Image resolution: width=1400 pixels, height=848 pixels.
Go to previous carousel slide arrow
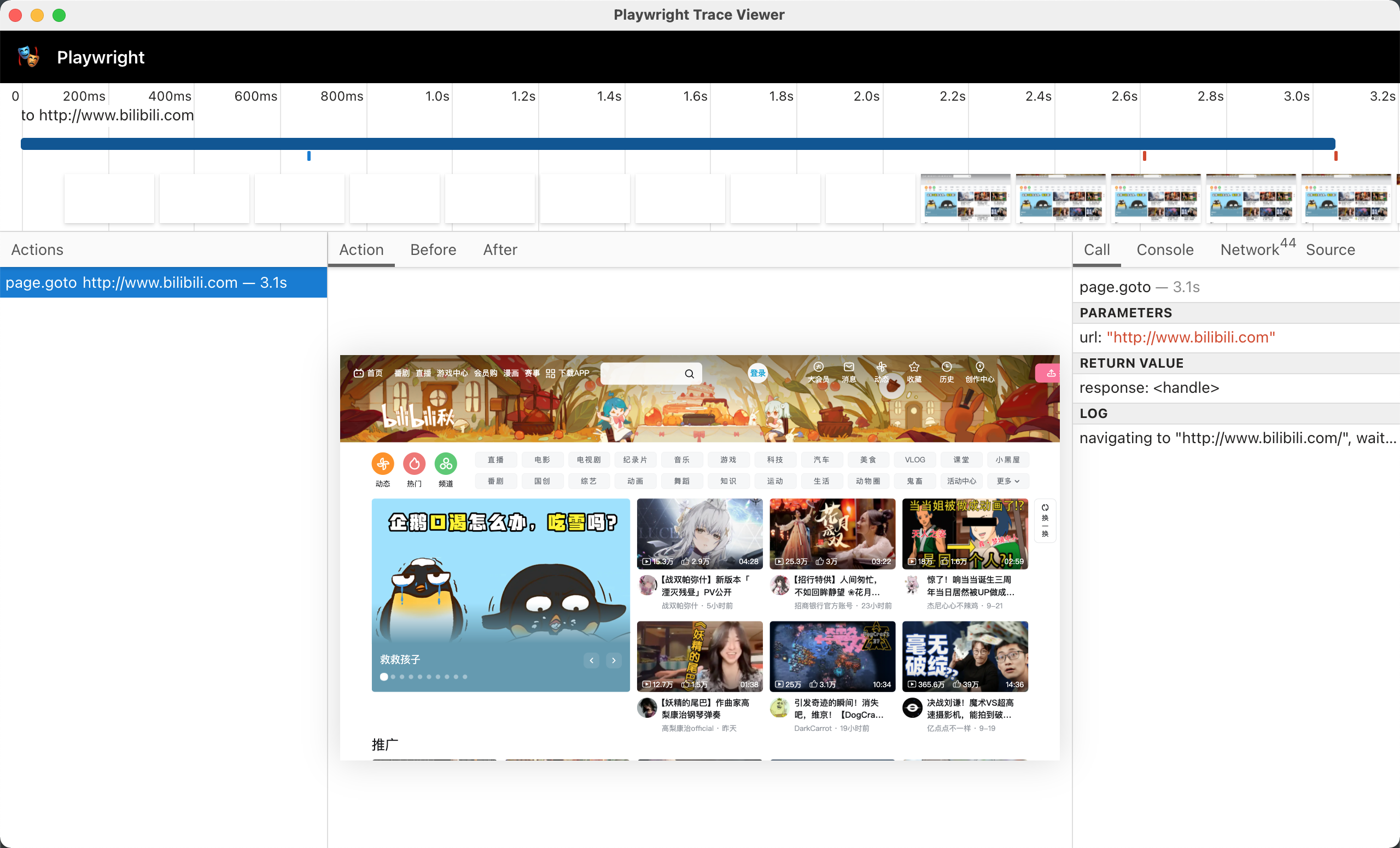pyautogui.click(x=592, y=660)
